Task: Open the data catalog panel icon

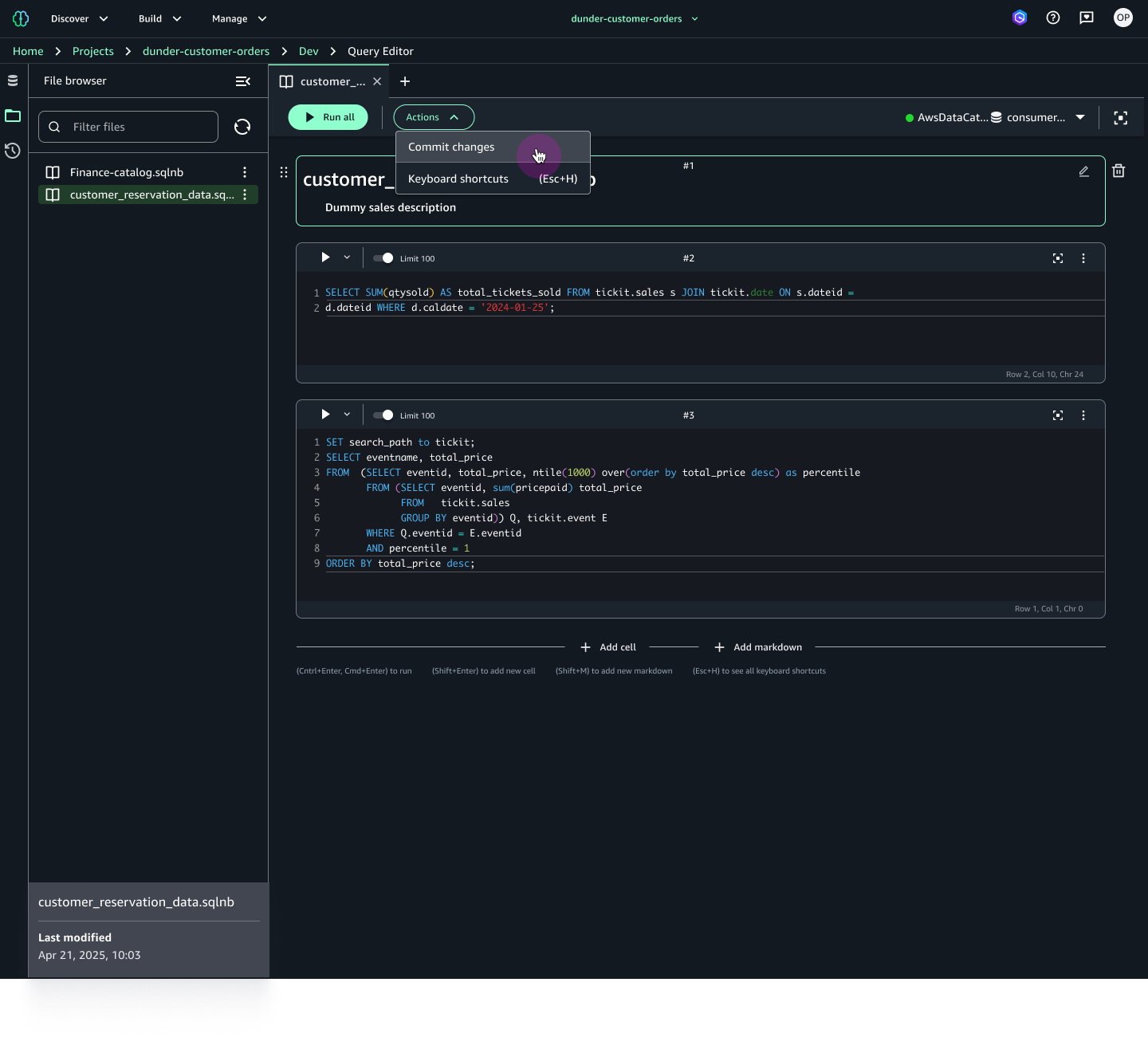Action: coord(12,80)
